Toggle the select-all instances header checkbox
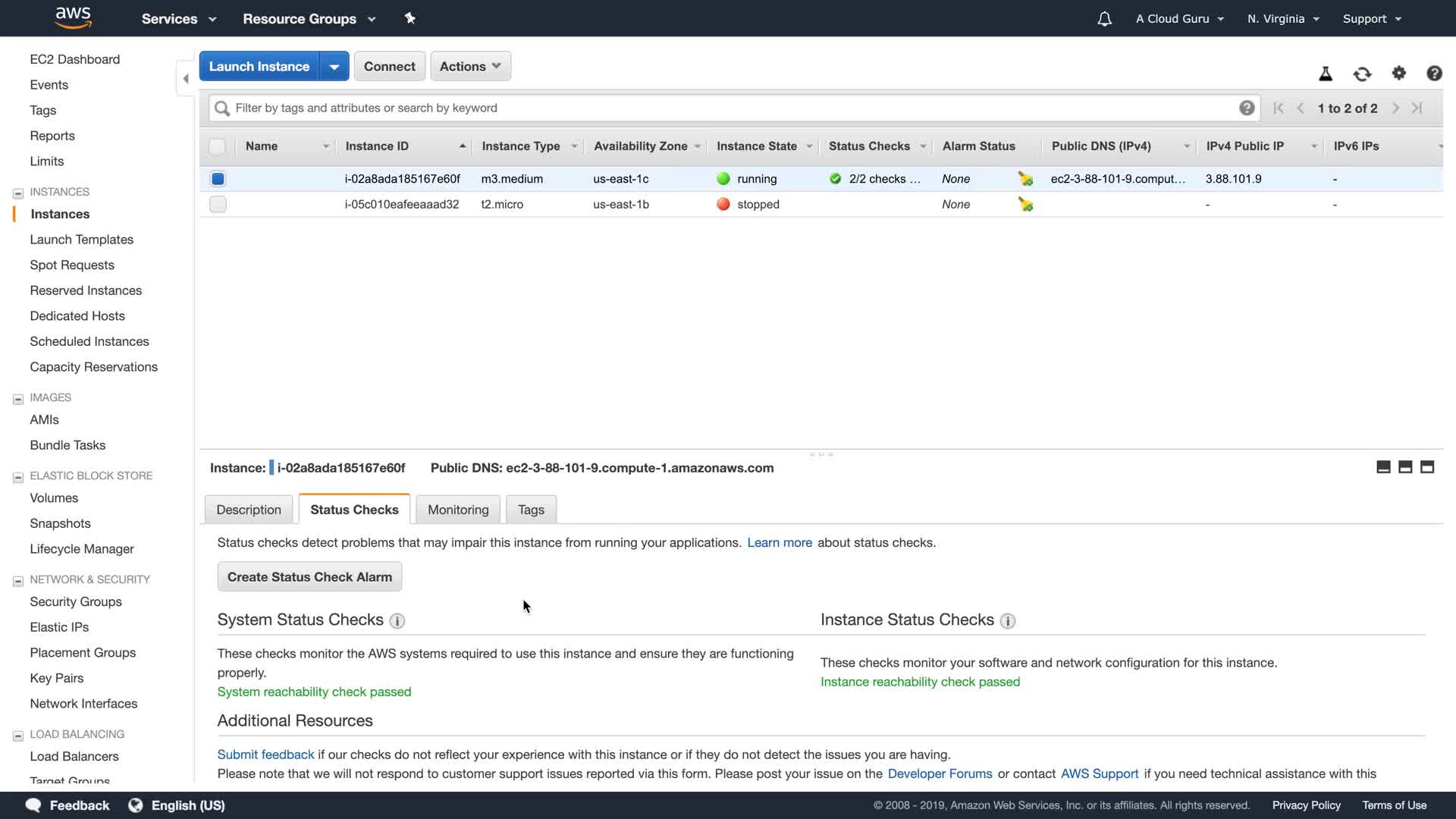 218,146
